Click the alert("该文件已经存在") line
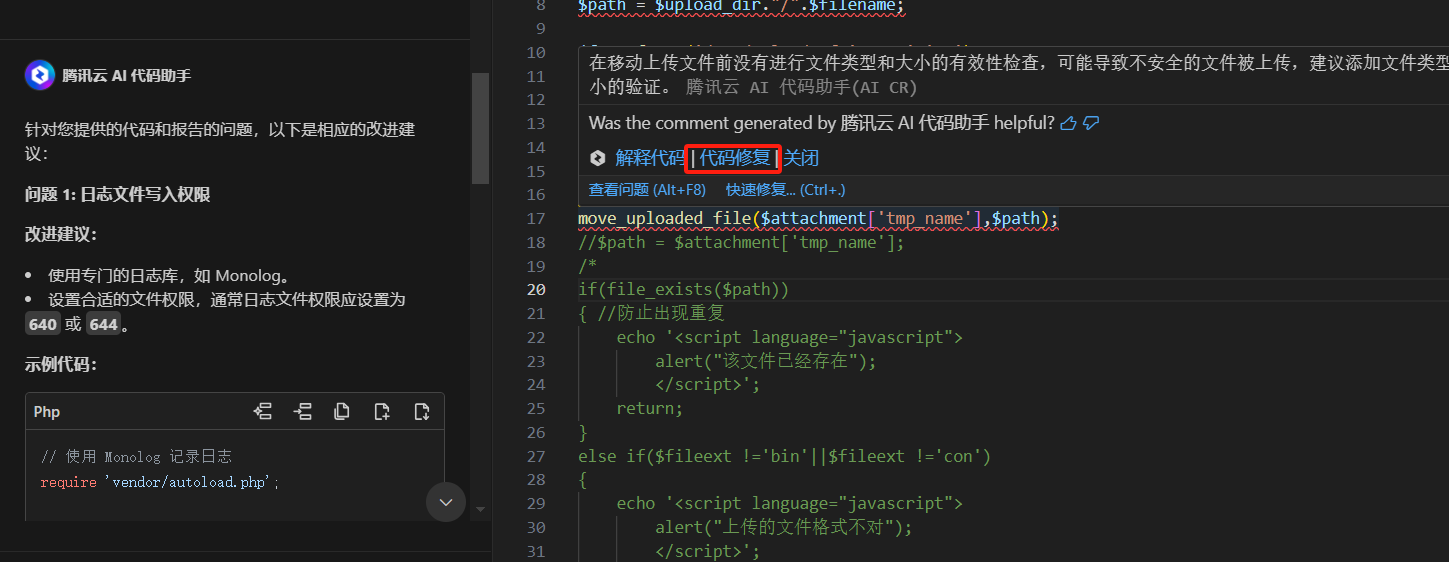This screenshot has height=562, width=1449. pyautogui.click(x=766, y=361)
